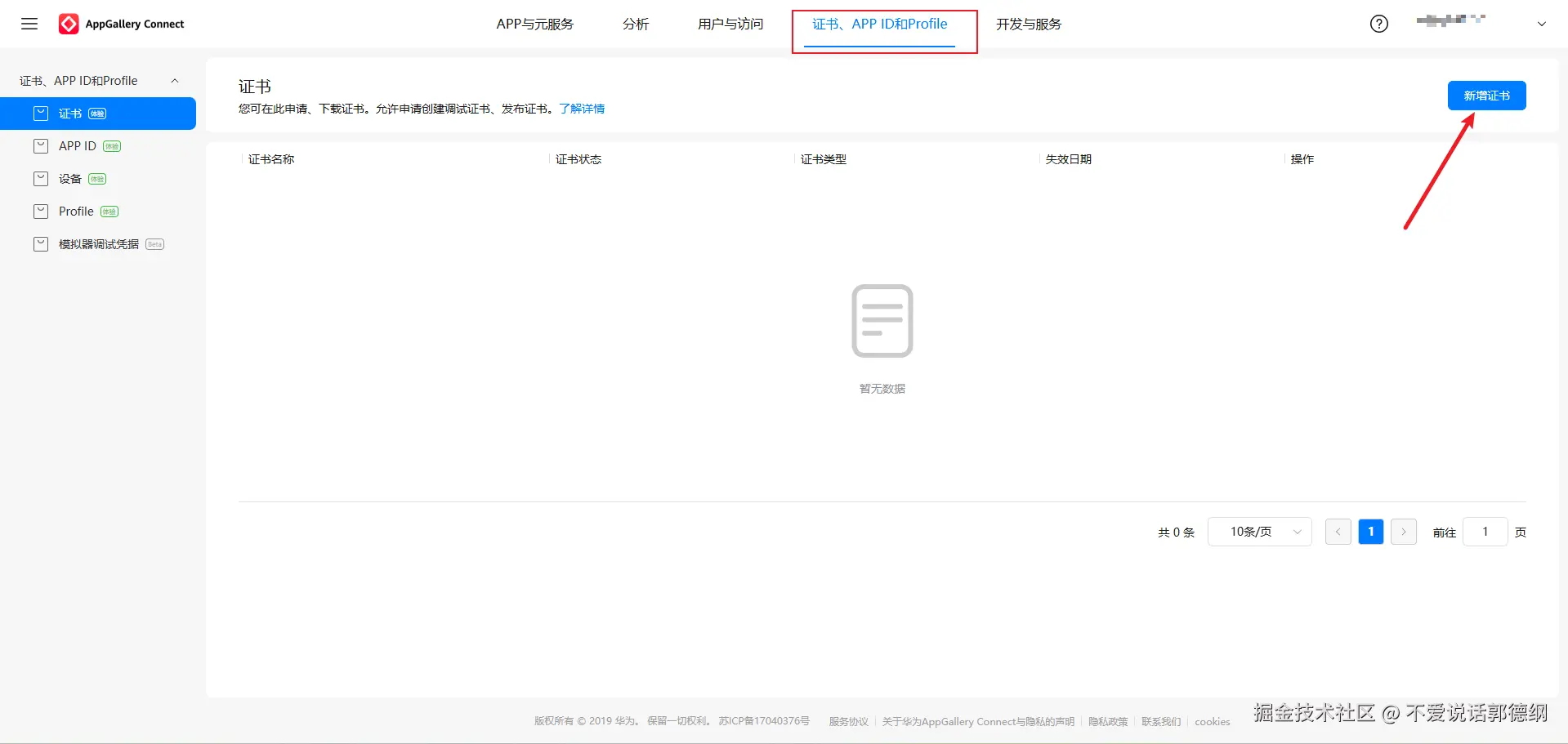Select APP ID in the sidebar
The height and width of the screenshot is (744, 1568).
[x=98, y=146]
